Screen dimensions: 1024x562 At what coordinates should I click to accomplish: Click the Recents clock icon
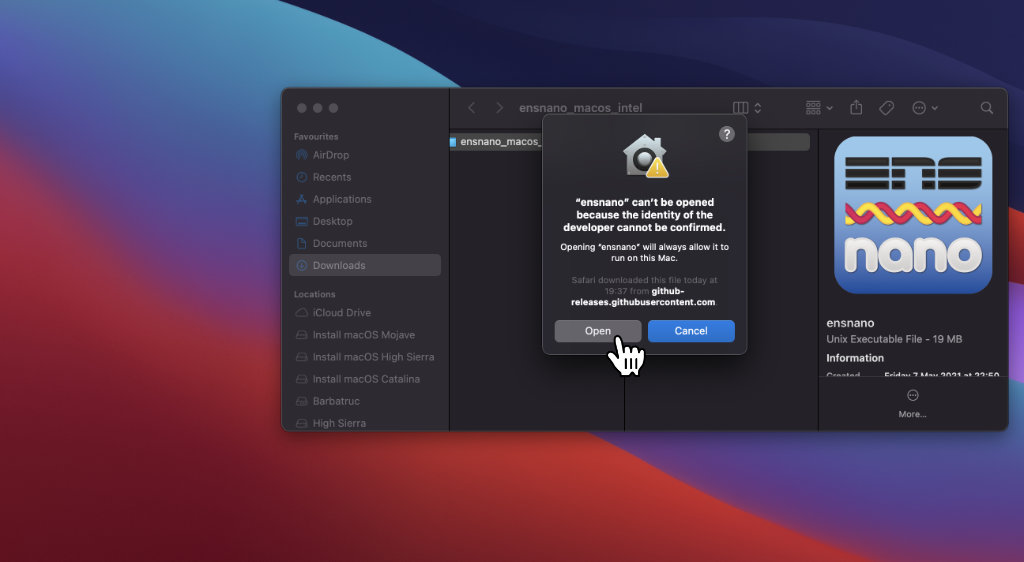[301, 177]
